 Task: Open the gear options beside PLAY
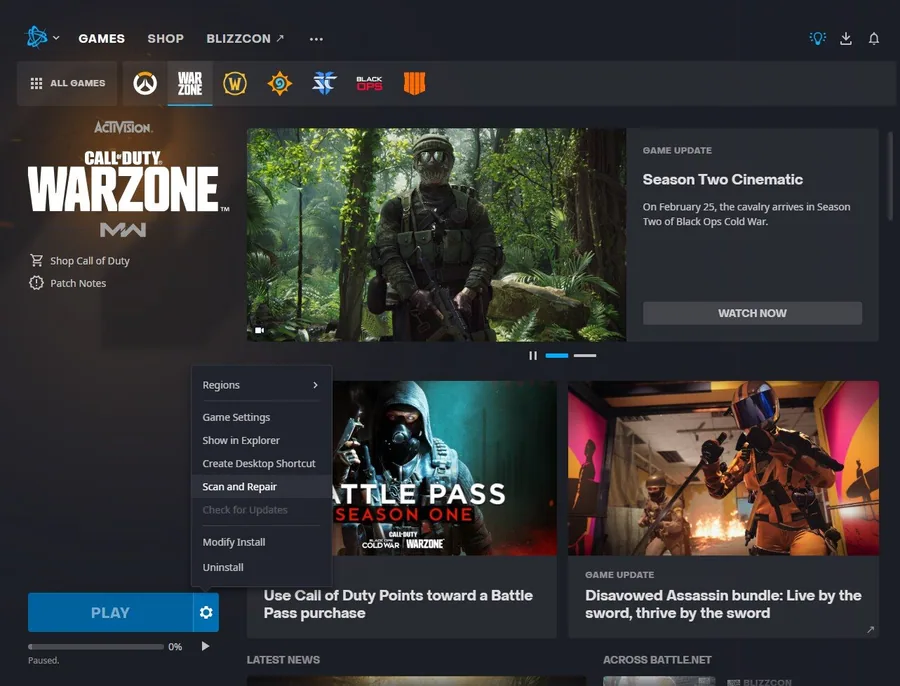coord(206,613)
